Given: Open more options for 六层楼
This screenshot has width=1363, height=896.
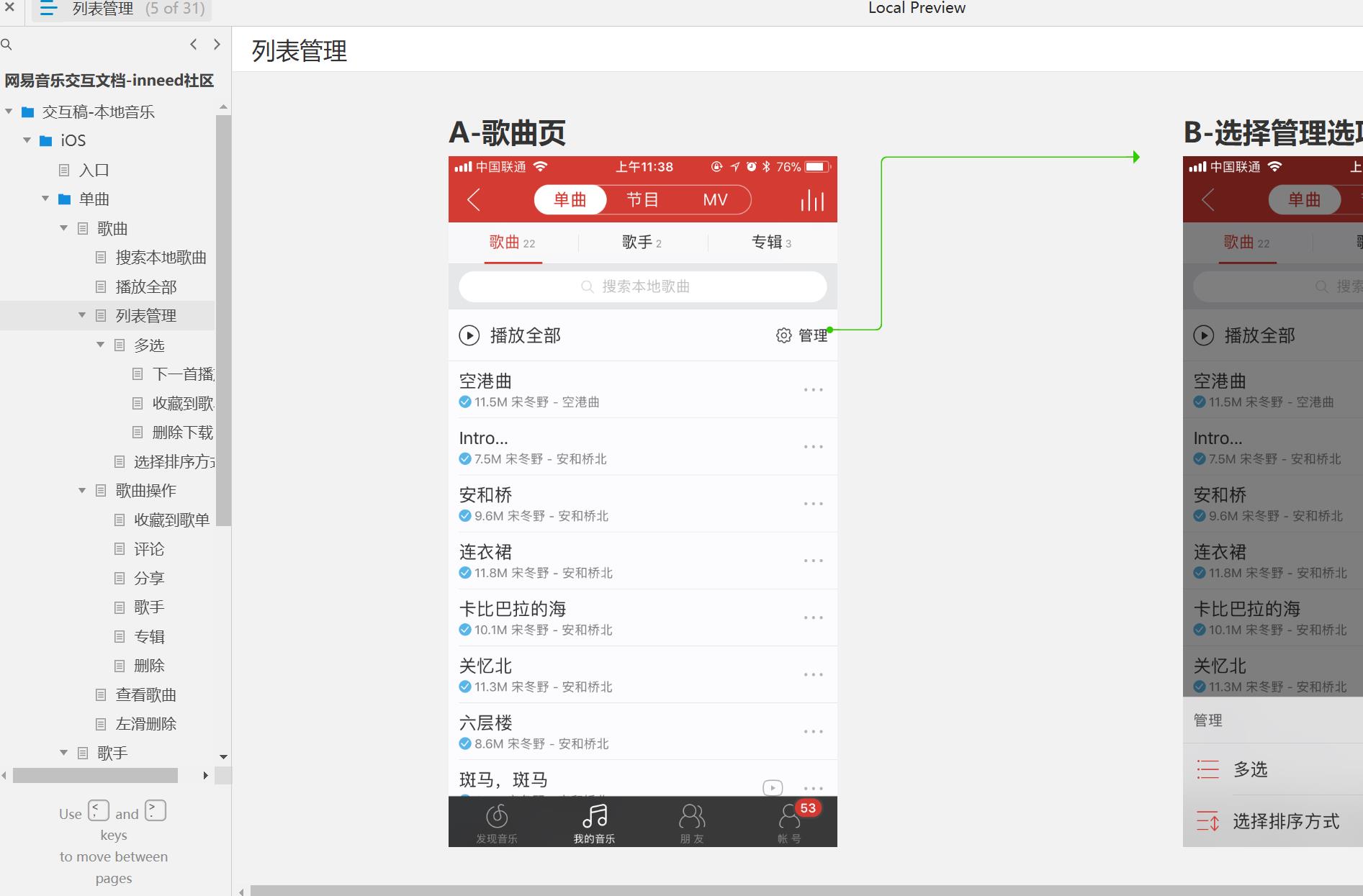Looking at the screenshot, I should click(814, 731).
